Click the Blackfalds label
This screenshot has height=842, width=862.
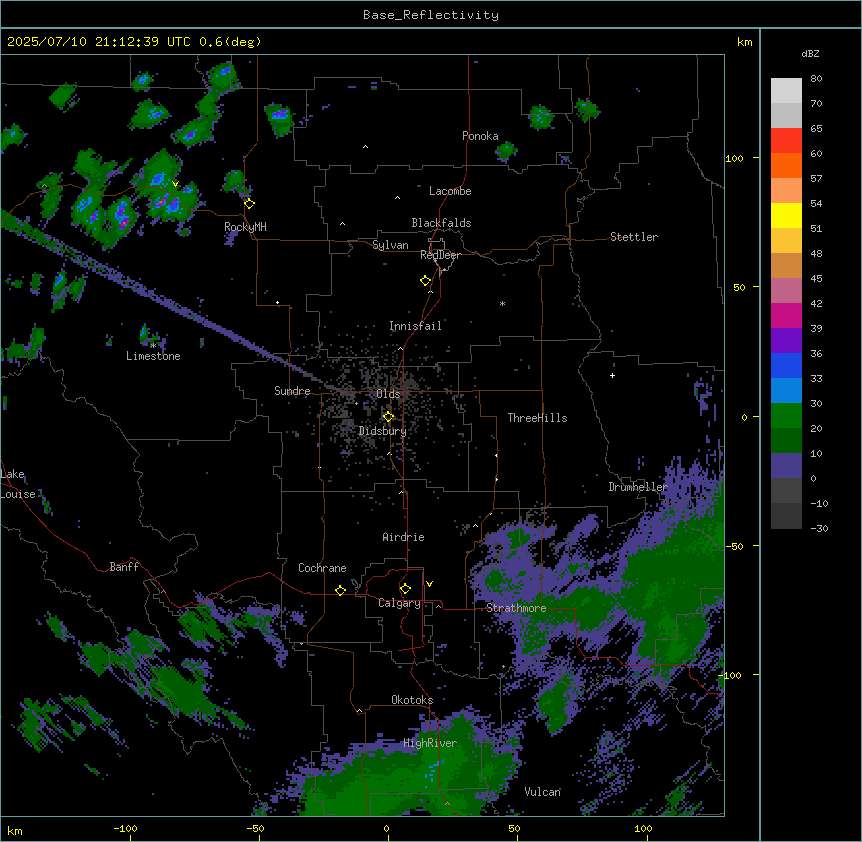coord(441,223)
